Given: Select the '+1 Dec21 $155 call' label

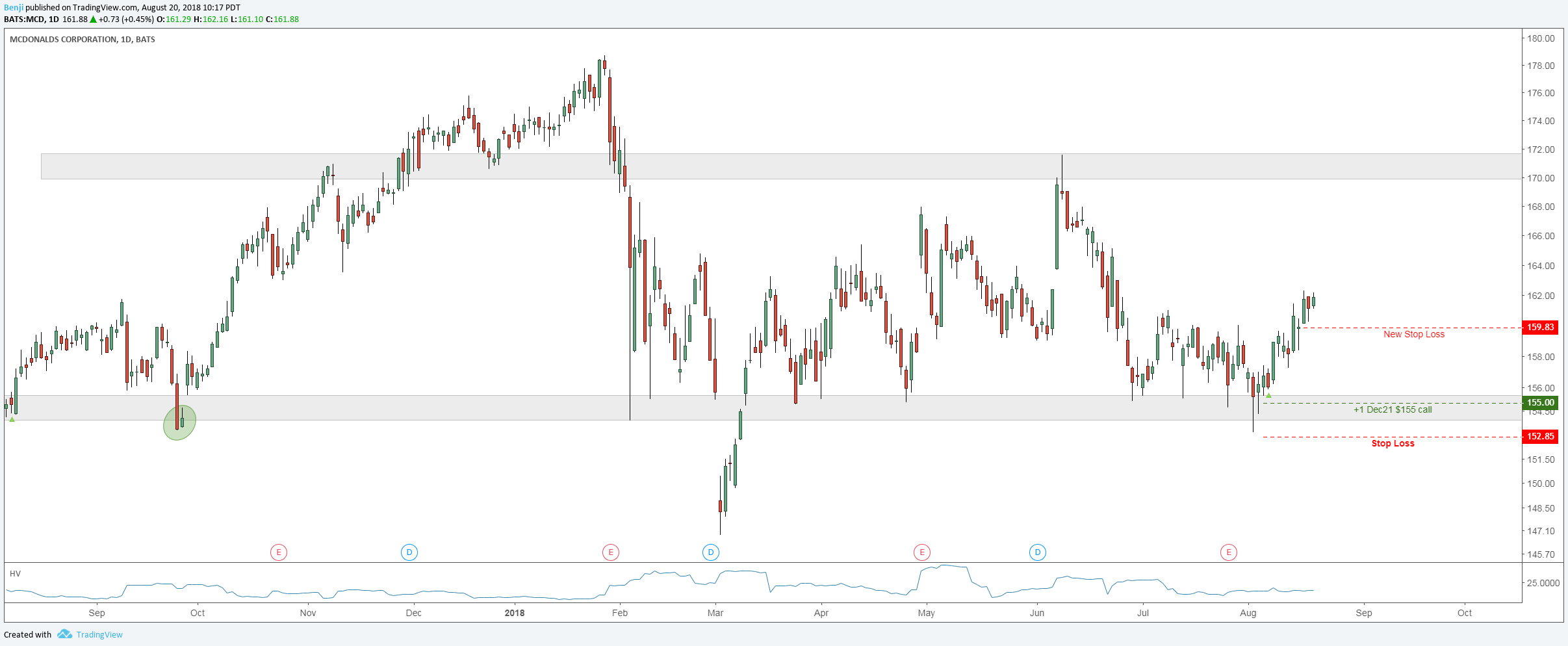Looking at the screenshot, I should (1393, 409).
